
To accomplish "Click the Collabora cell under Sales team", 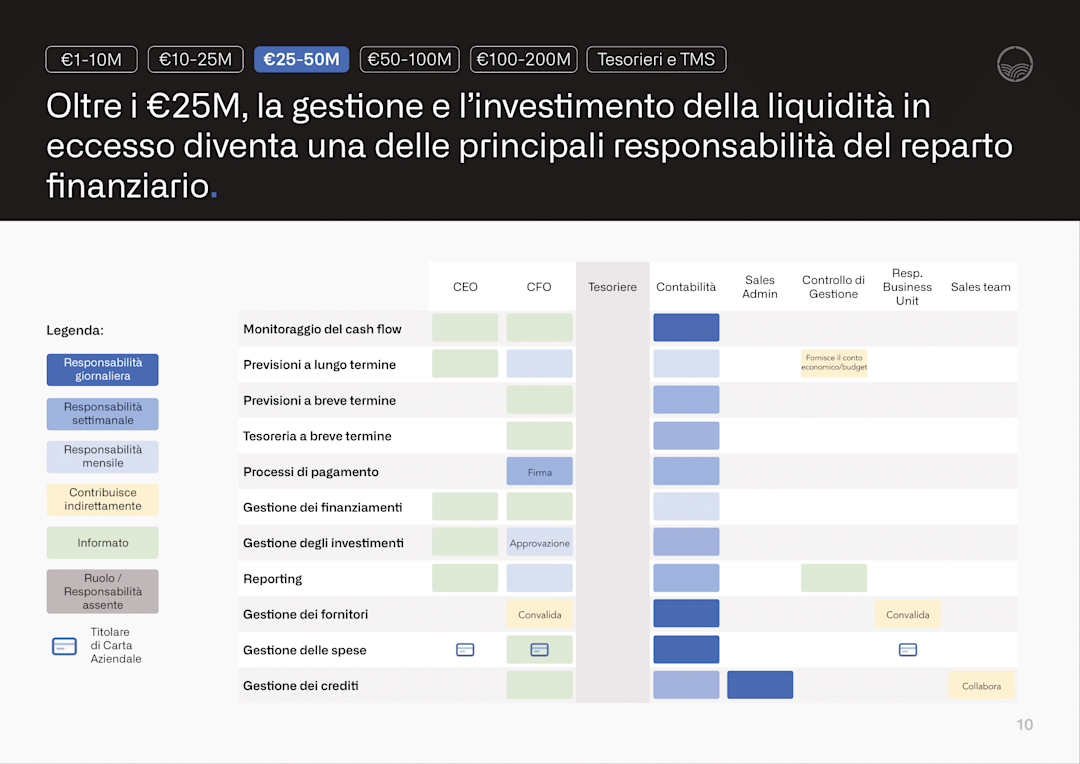I will [x=982, y=685].
